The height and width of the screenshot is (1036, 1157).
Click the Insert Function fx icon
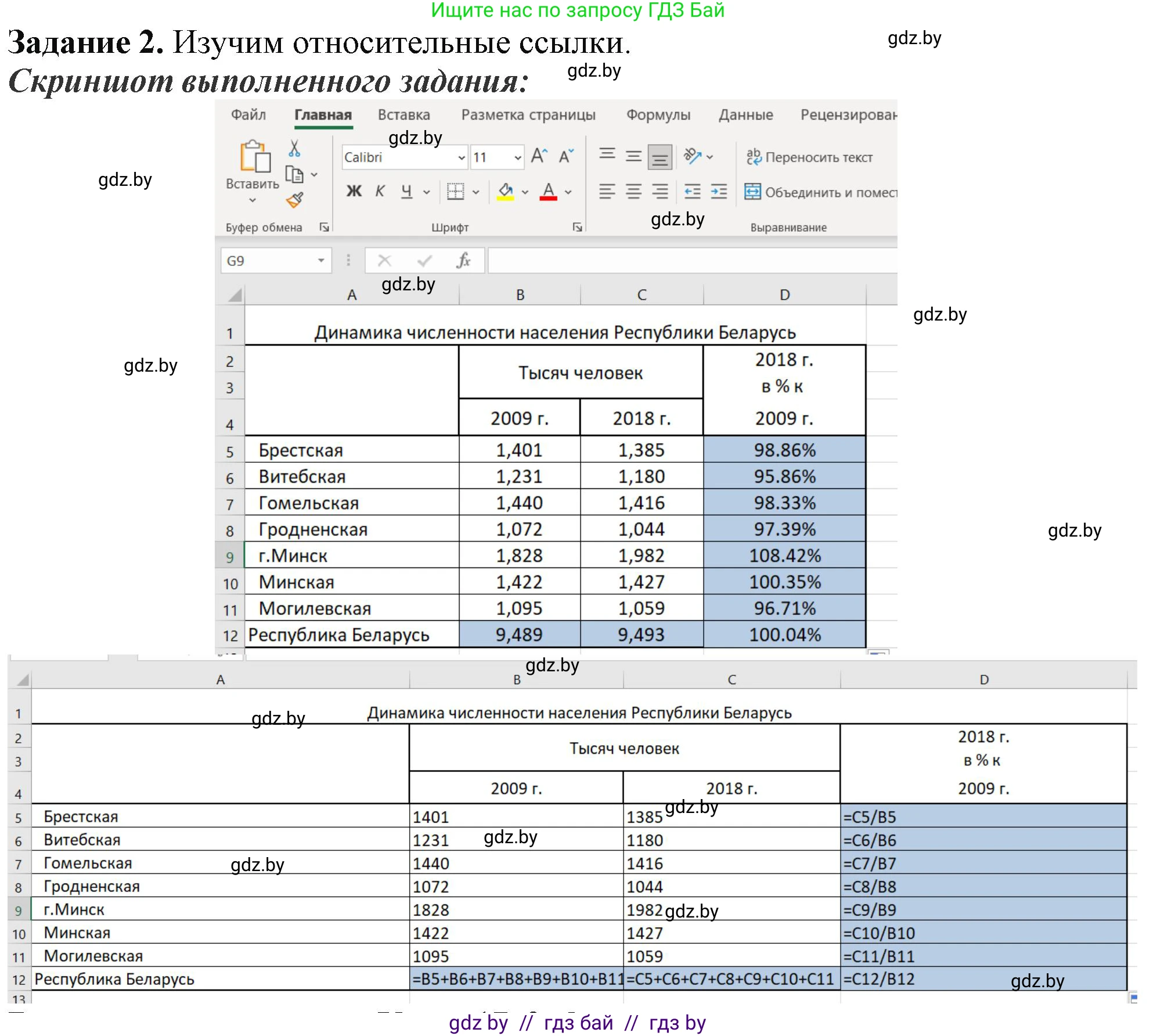pos(463,261)
